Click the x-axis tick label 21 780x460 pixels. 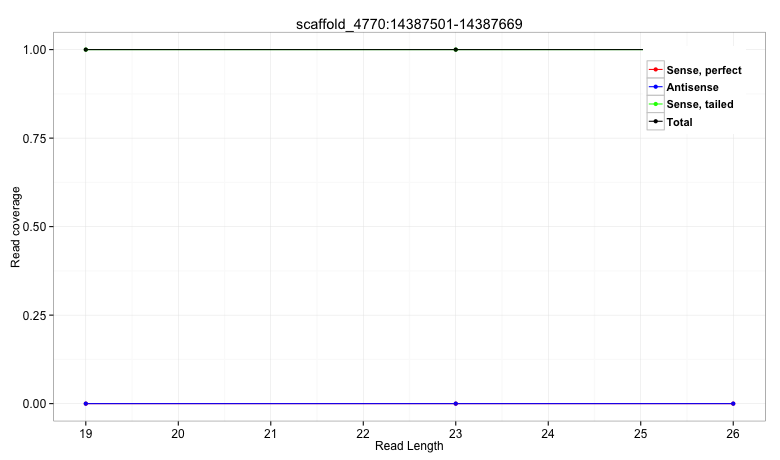271,433
